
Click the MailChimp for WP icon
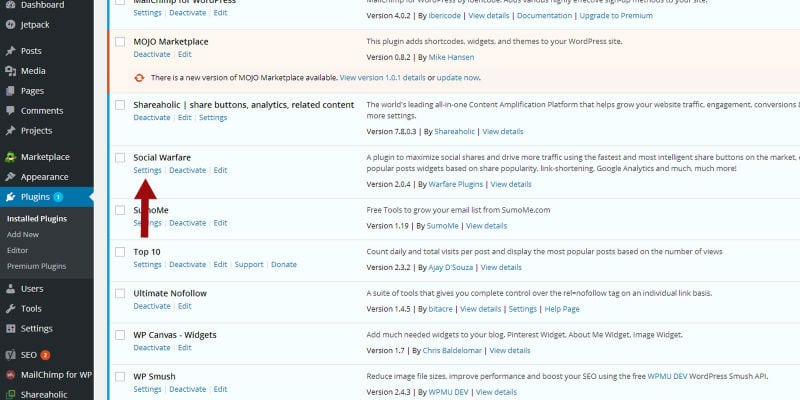click(x=10, y=374)
